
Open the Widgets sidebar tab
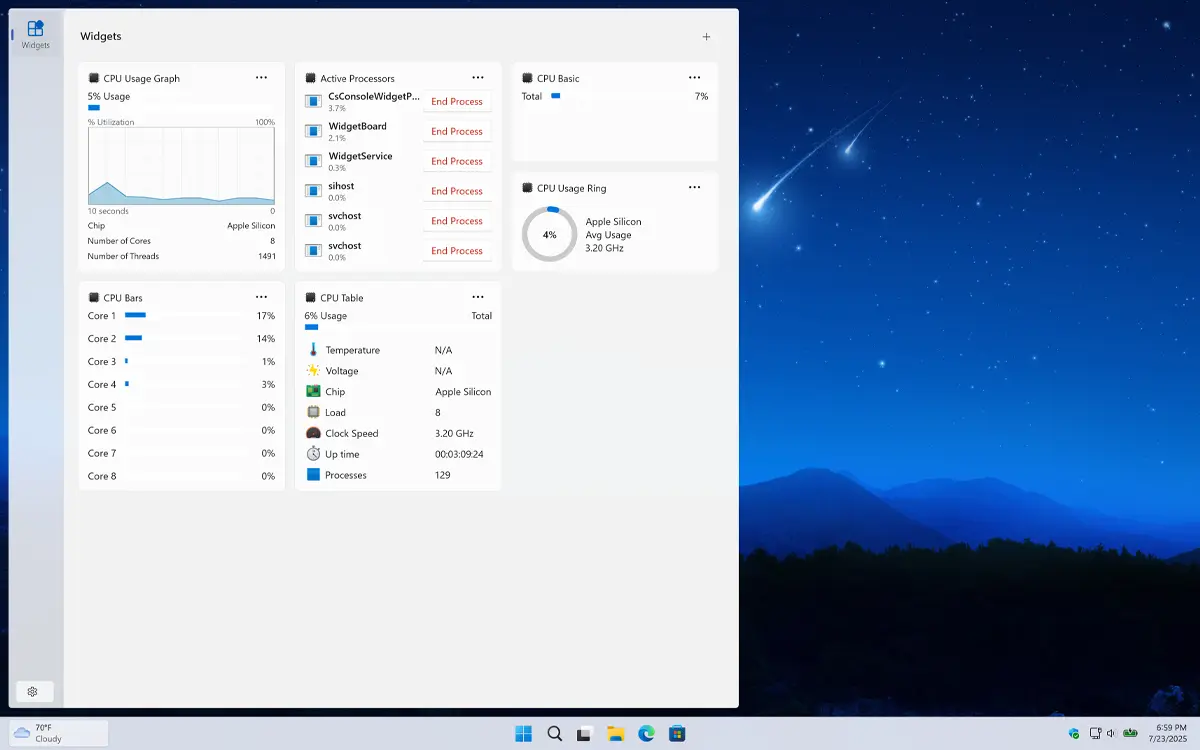35,34
